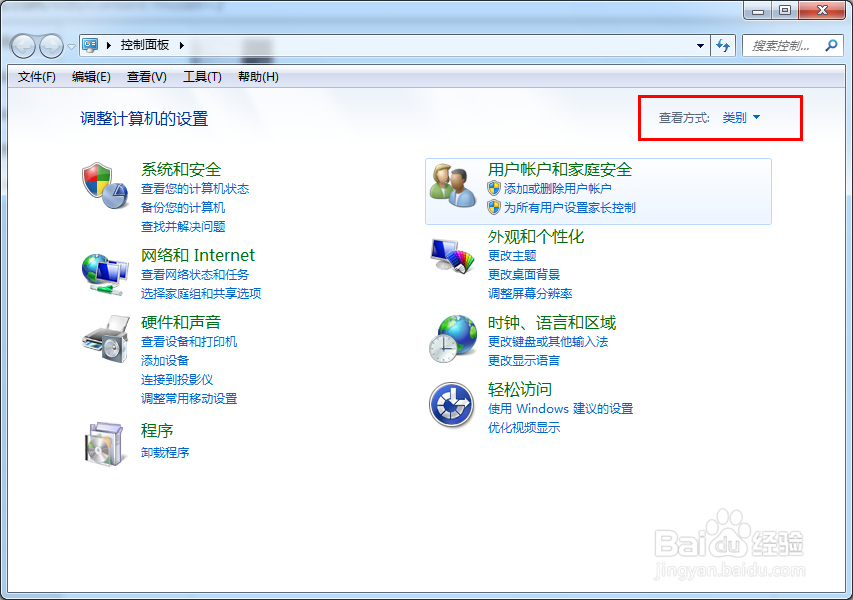
Task: Expand the address bar history dropdown arrow
Action: pos(701,46)
